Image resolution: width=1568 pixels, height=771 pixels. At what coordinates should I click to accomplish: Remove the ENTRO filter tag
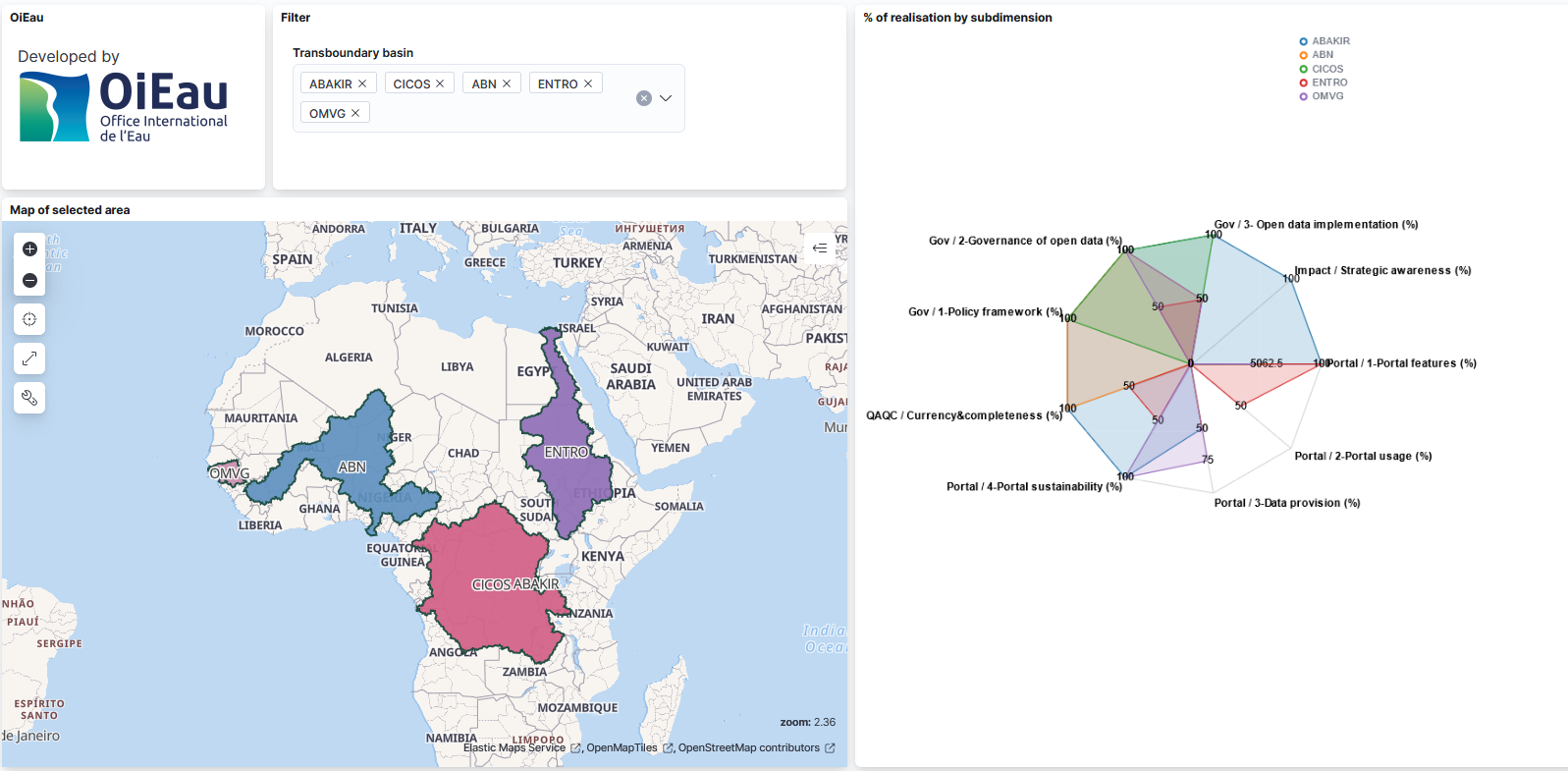588,83
